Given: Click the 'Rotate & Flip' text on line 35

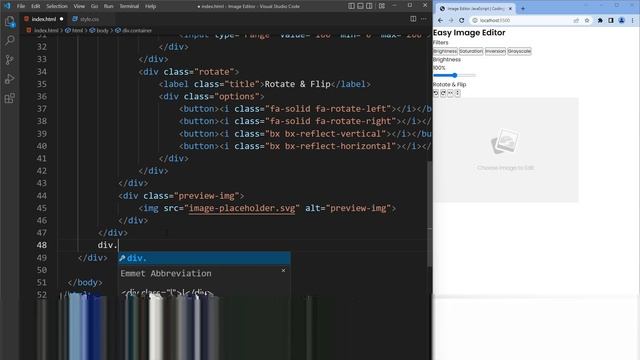Looking at the screenshot, I should coord(298,84).
